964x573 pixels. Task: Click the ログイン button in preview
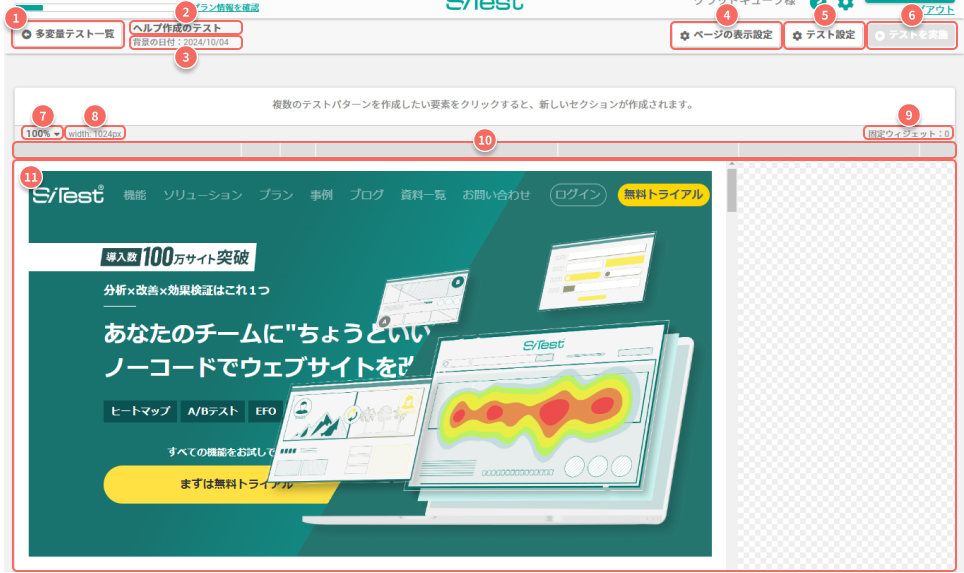point(578,195)
